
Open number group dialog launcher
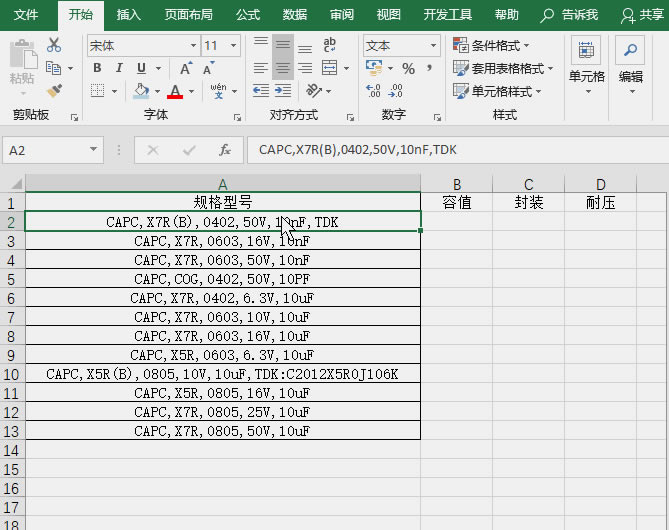coord(437,117)
